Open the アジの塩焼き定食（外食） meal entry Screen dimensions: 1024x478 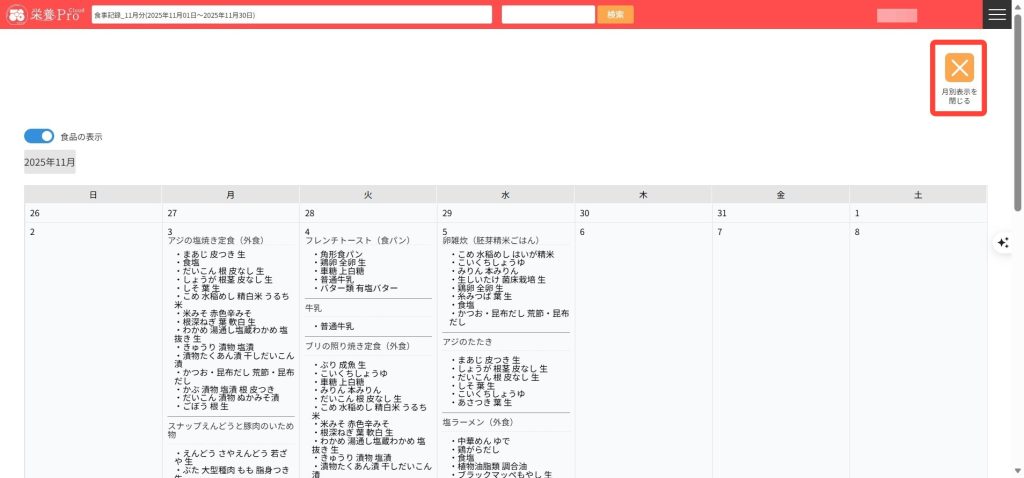click(x=215, y=241)
